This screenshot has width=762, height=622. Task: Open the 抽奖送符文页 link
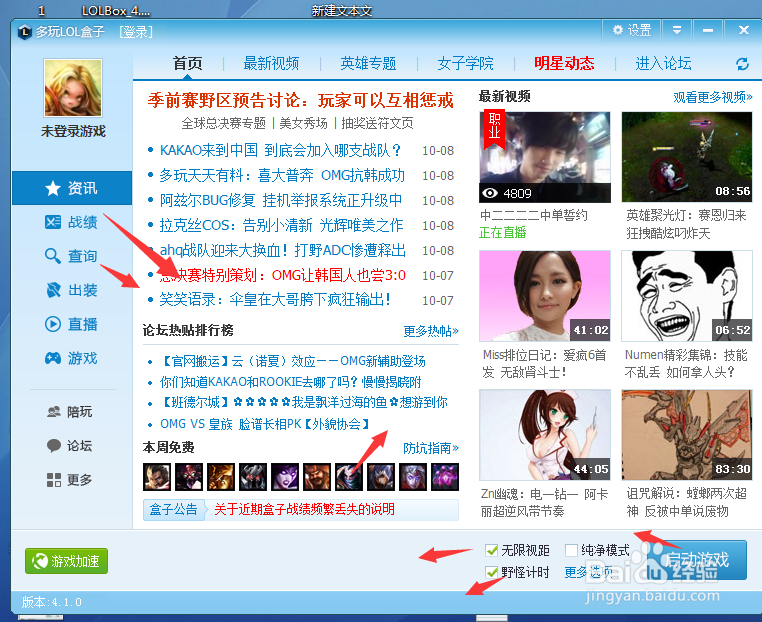(x=377, y=123)
